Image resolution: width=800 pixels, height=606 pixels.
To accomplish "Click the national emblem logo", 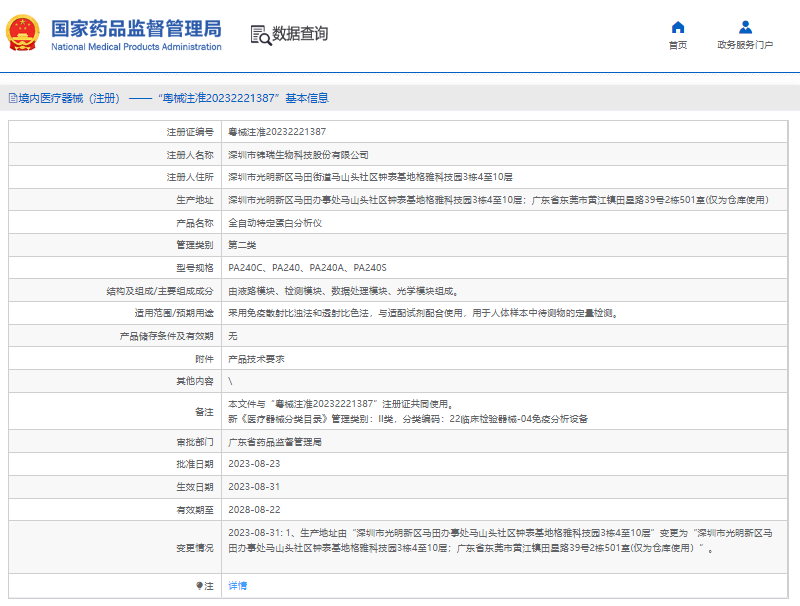I will tap(22, 33).
